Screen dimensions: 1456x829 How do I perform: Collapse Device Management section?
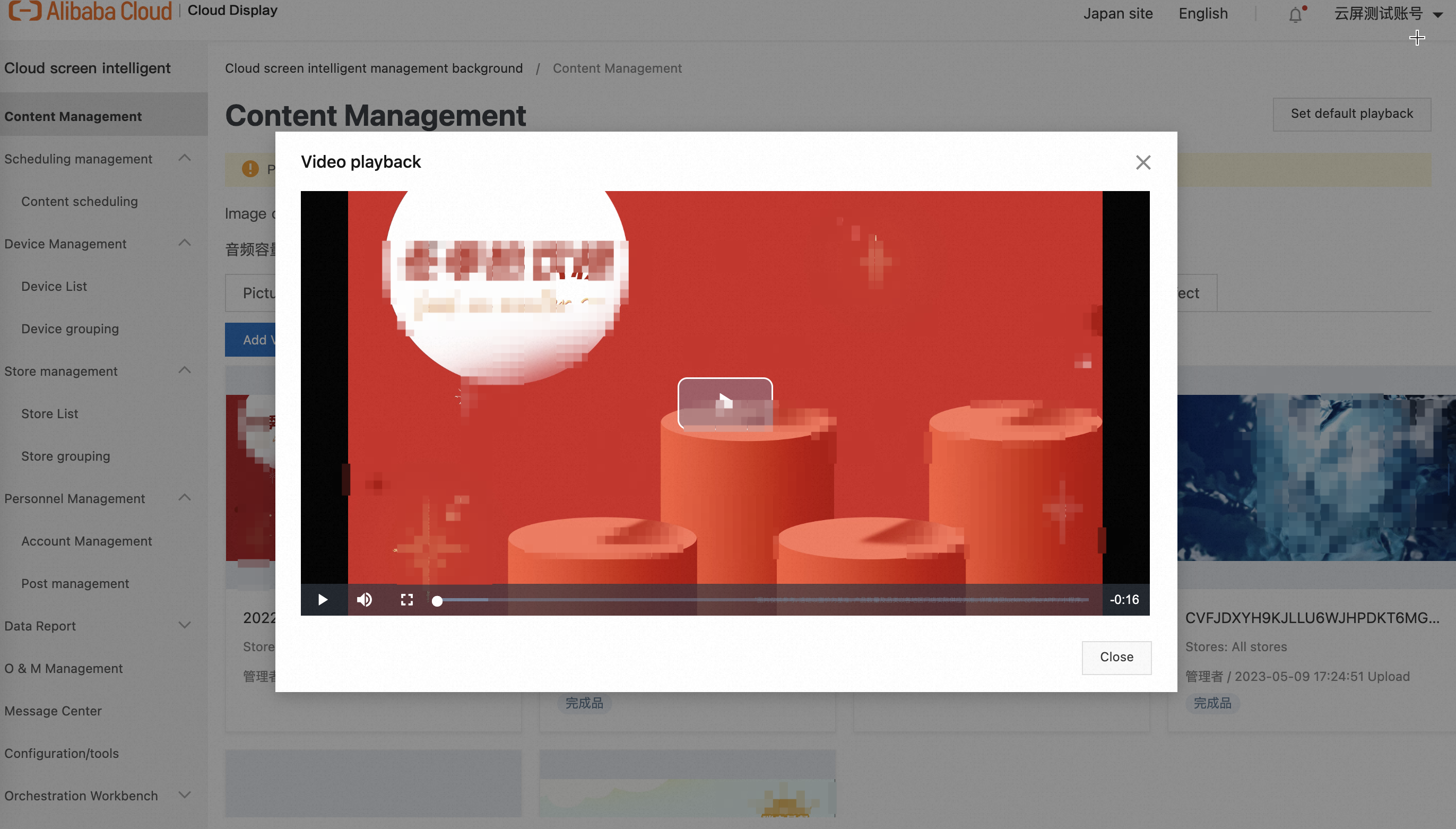tap(185, 243)
